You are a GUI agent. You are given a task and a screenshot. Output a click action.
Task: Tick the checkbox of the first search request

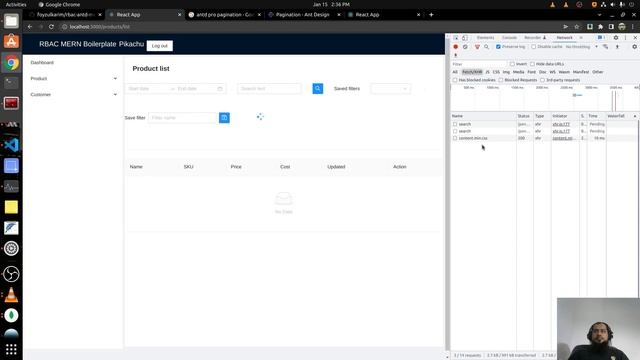click(455, 124)
